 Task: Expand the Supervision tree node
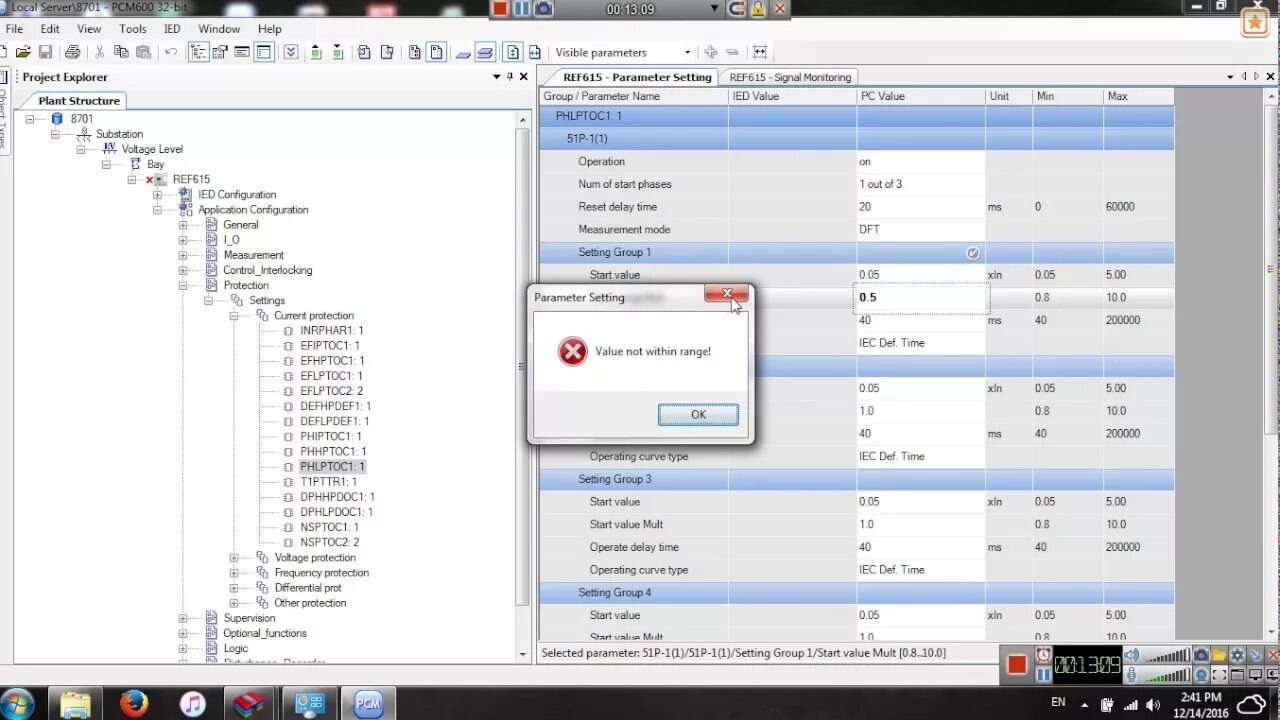click(183, 618)
